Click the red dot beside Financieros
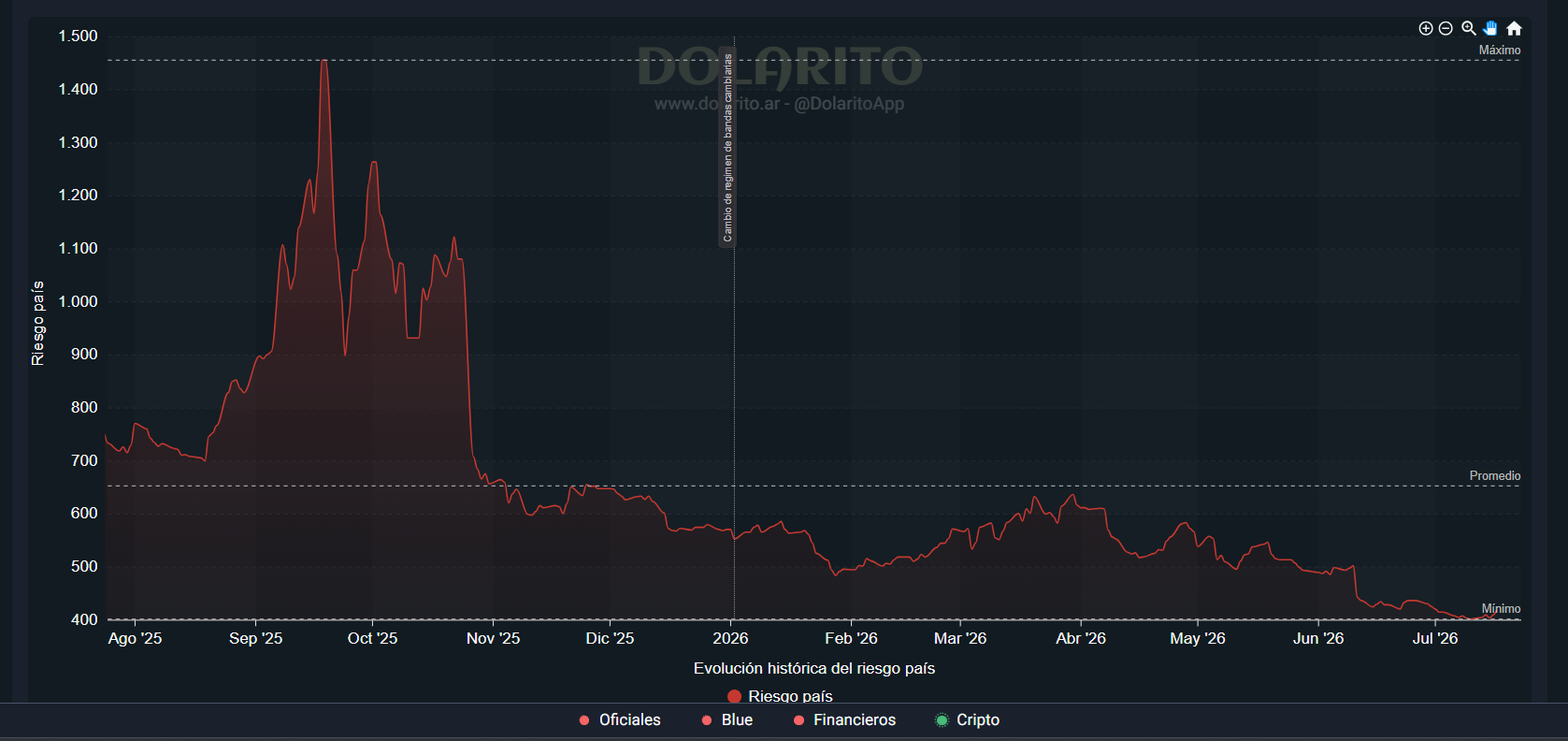Screen dimensions: 1568x741 click(799, 720)
